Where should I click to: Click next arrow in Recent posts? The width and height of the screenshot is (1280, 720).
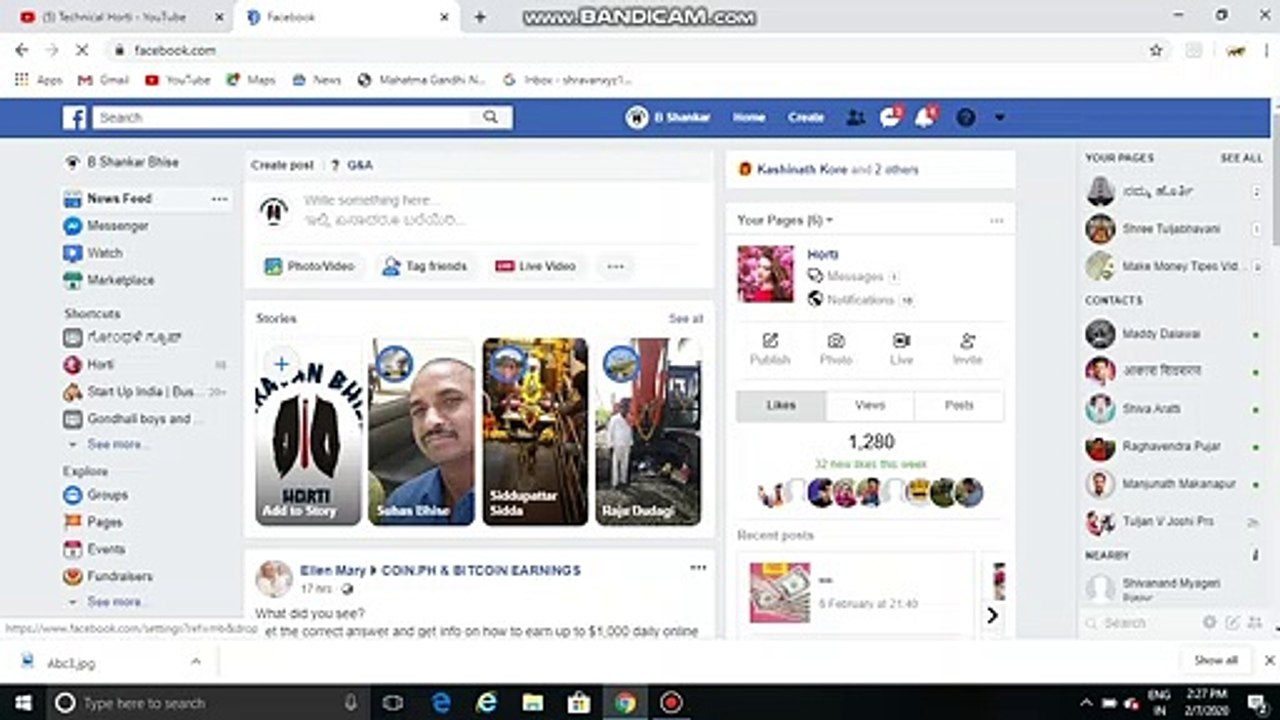click(x=992, y=615)
